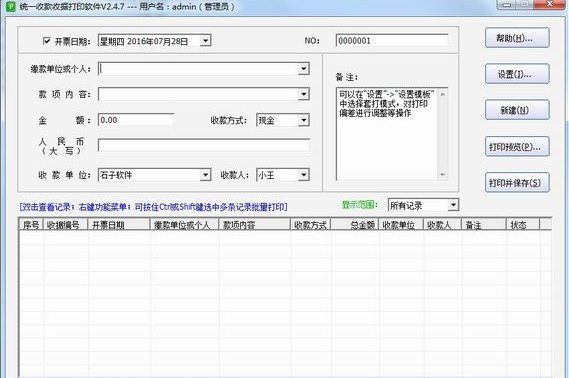Viewport: 569px width, 378px height.
Task: Open the 显示范围 dropdown showing 所有记录
Action: click(x=453, y=205)
